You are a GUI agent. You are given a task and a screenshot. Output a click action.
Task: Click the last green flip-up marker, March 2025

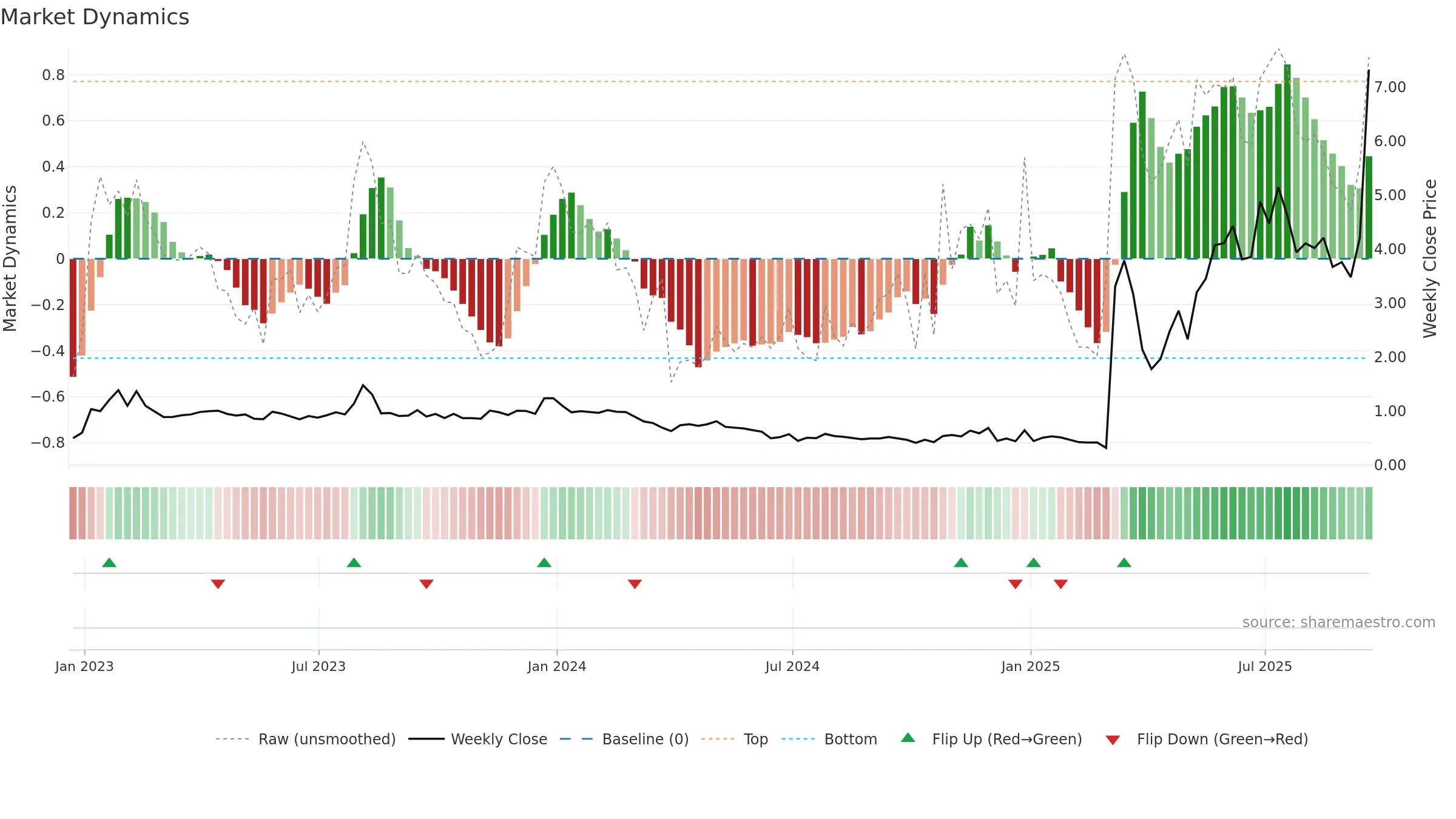[1124, 562]
